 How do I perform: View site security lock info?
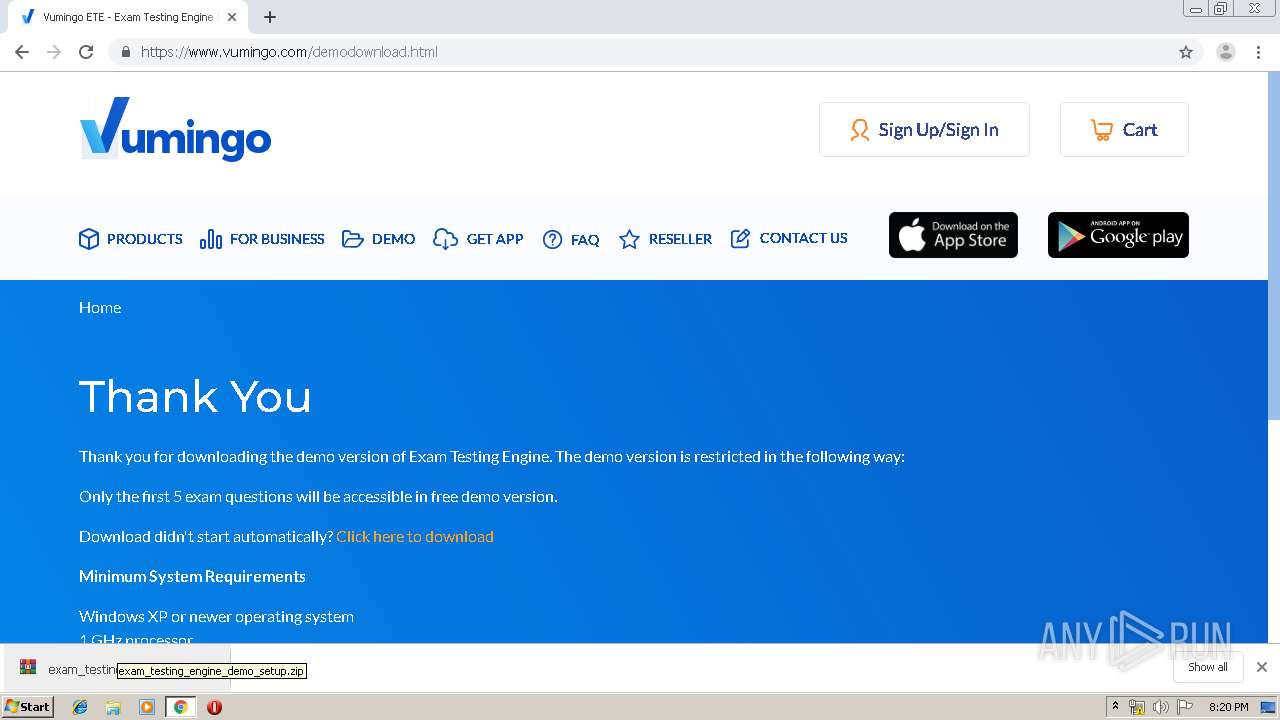click(125, 52)
